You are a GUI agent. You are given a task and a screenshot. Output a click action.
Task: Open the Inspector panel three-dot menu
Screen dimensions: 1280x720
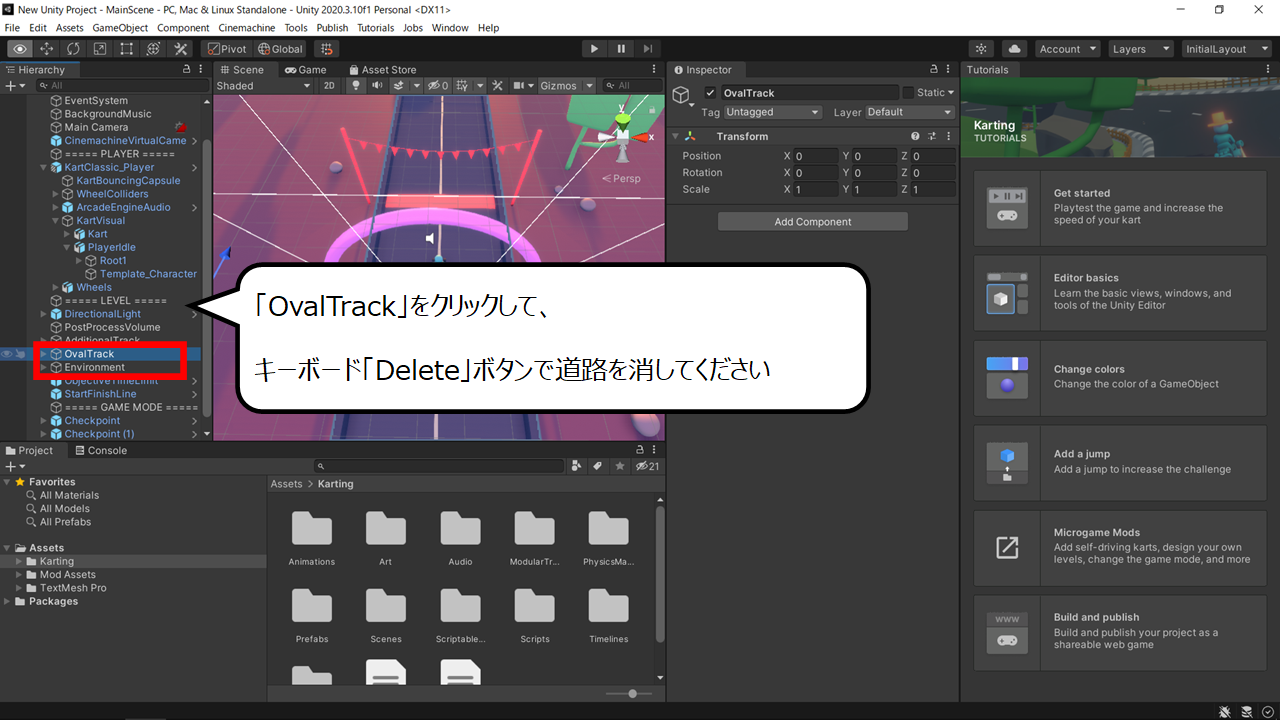coord(949,70)
